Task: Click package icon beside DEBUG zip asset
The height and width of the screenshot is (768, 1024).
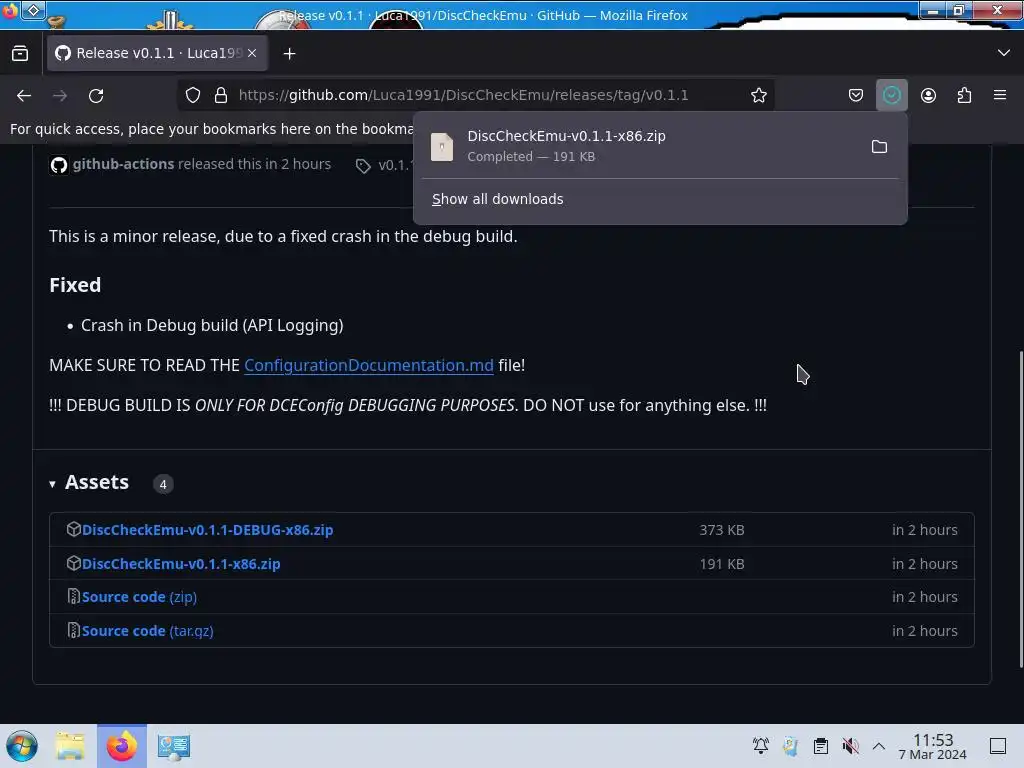Action: 73,529
